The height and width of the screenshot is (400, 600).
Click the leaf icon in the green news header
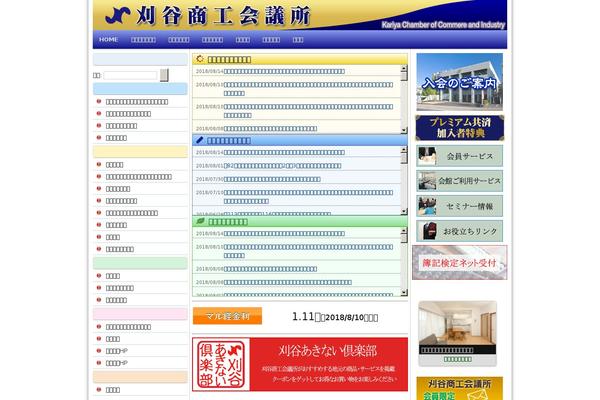tap(200, 221)
